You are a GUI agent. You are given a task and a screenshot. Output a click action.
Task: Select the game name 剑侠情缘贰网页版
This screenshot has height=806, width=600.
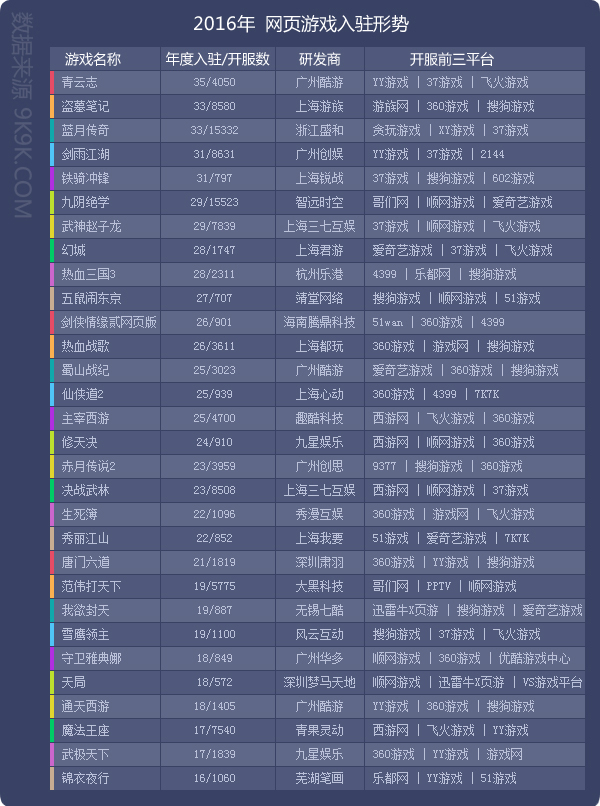[x=108, y=322]
